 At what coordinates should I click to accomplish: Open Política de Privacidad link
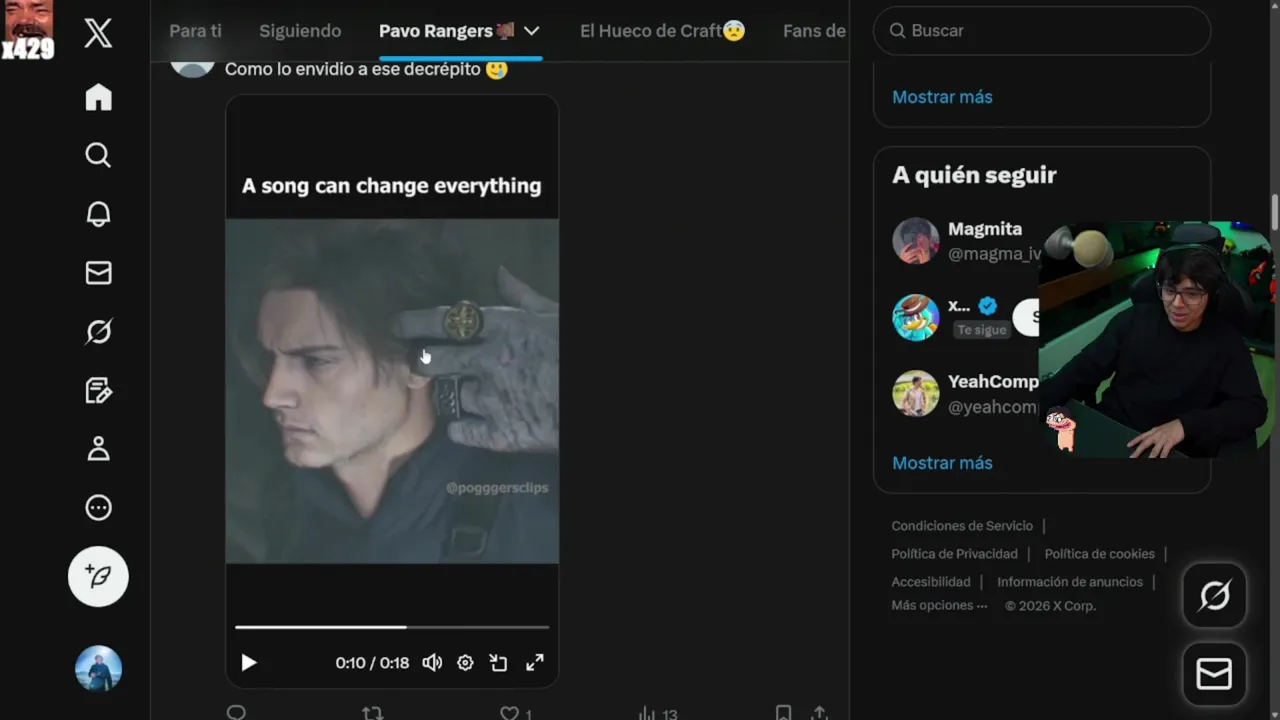point(955,554)
